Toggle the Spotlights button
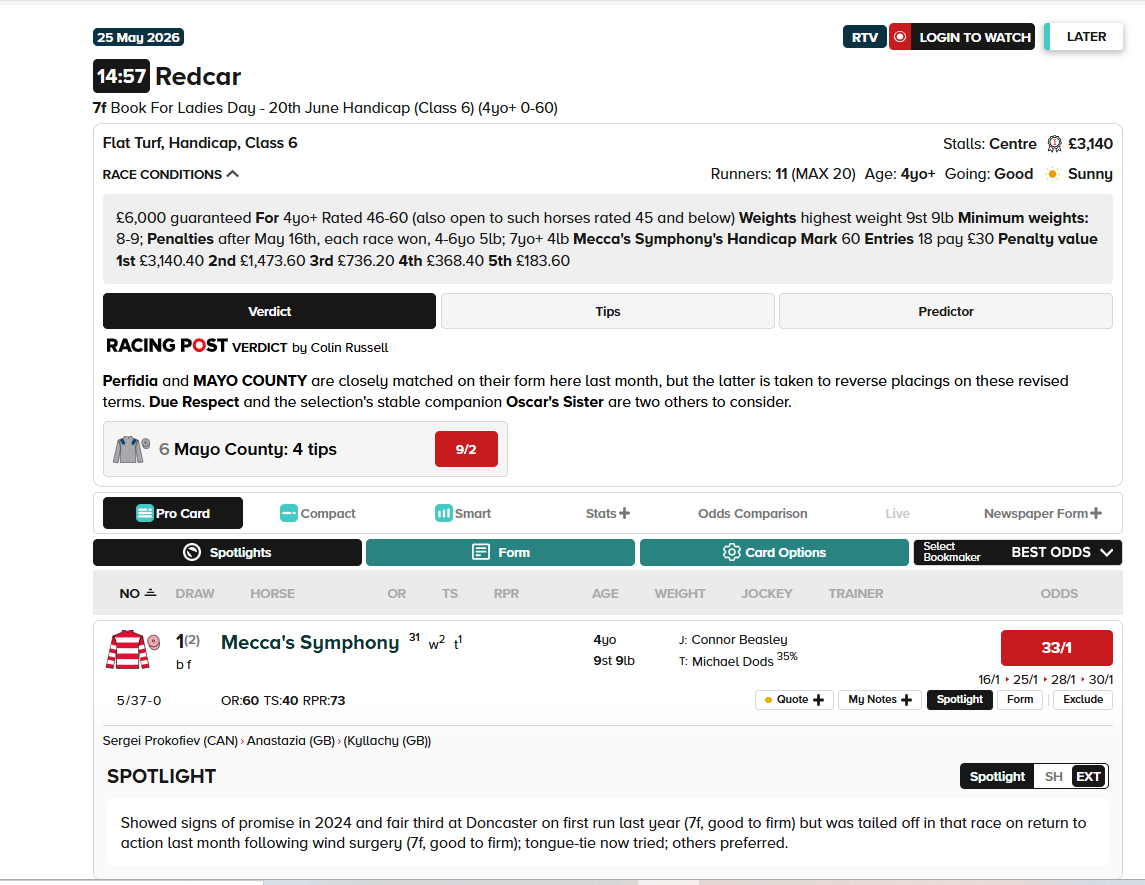This screenshot has height=885, width=1145. pos(227,552)
